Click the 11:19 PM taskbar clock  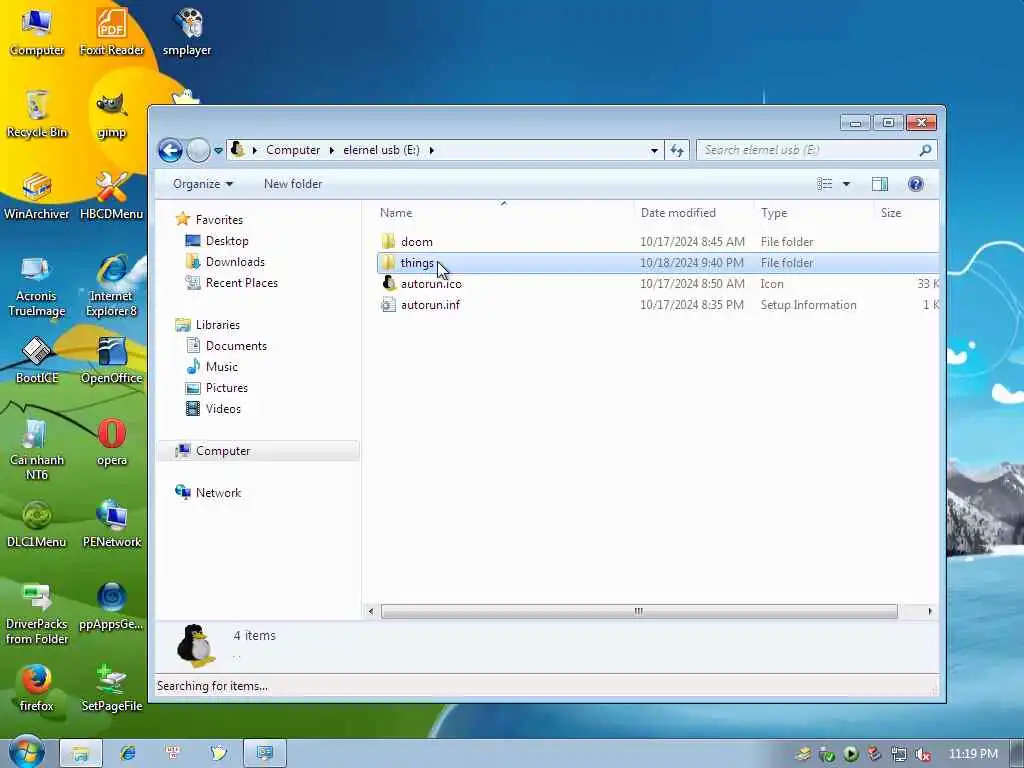tap(973, 754)
